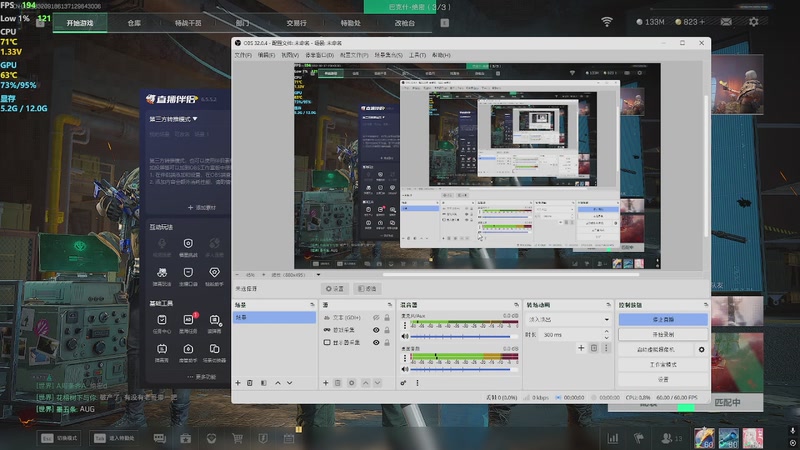Open preview scale dropdown below OBS preview
The width and height of the screenshot is (800, 450).
(x=318, y=274)
